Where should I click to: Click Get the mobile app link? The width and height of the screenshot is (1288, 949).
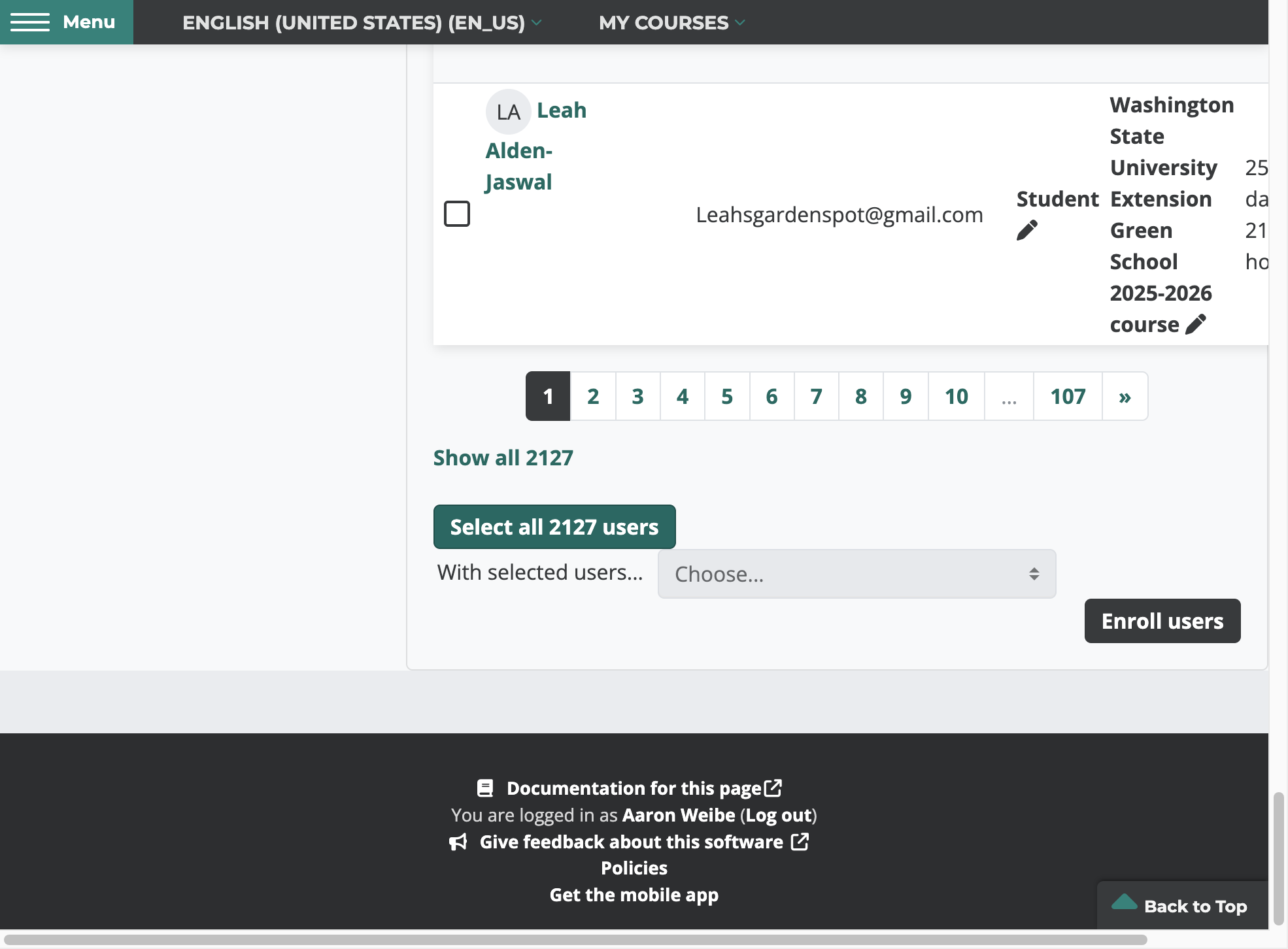point(634,895)
